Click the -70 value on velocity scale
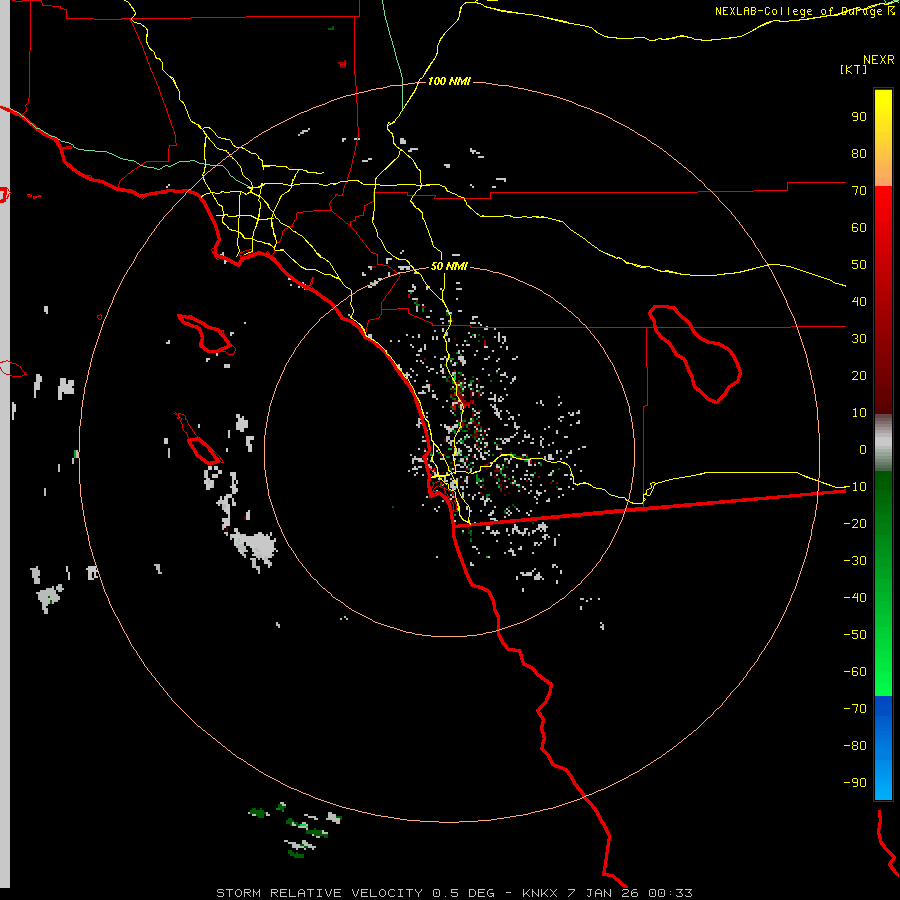Viewport: 900px width, 900px height. 855,709
